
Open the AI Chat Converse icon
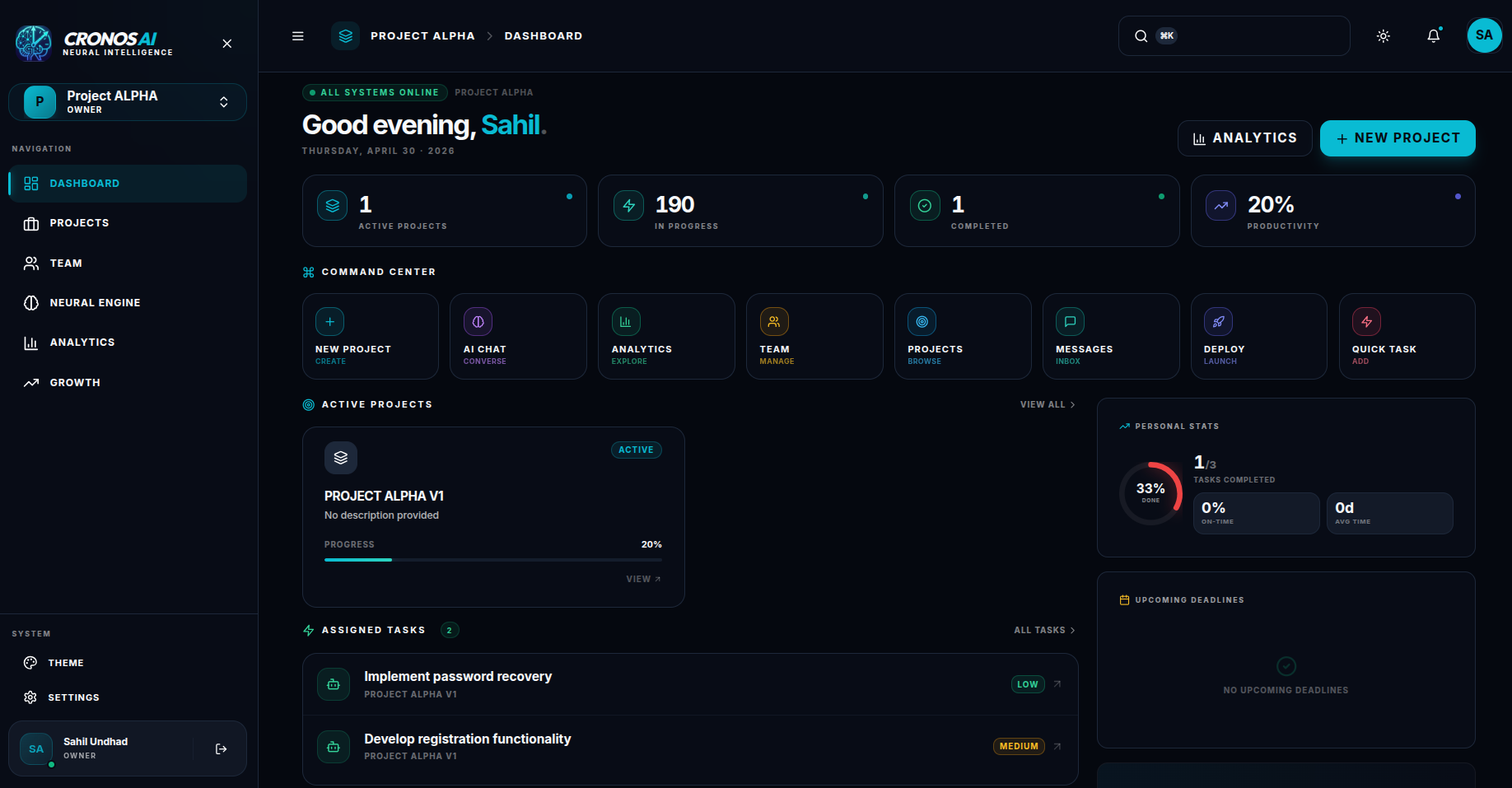pyautogui.click(x=478, y=322)
